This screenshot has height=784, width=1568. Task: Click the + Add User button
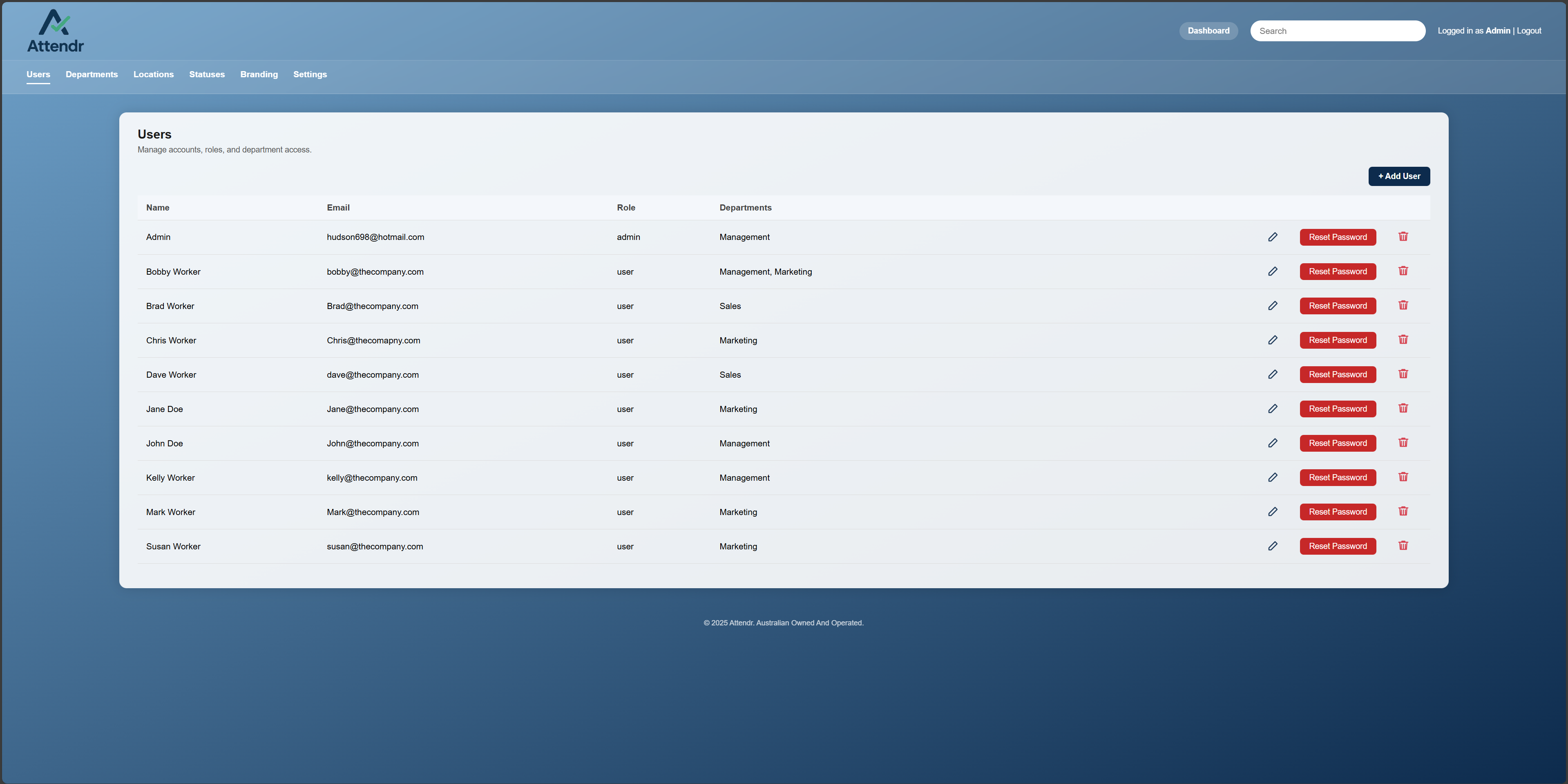(x=1399, y=176)
